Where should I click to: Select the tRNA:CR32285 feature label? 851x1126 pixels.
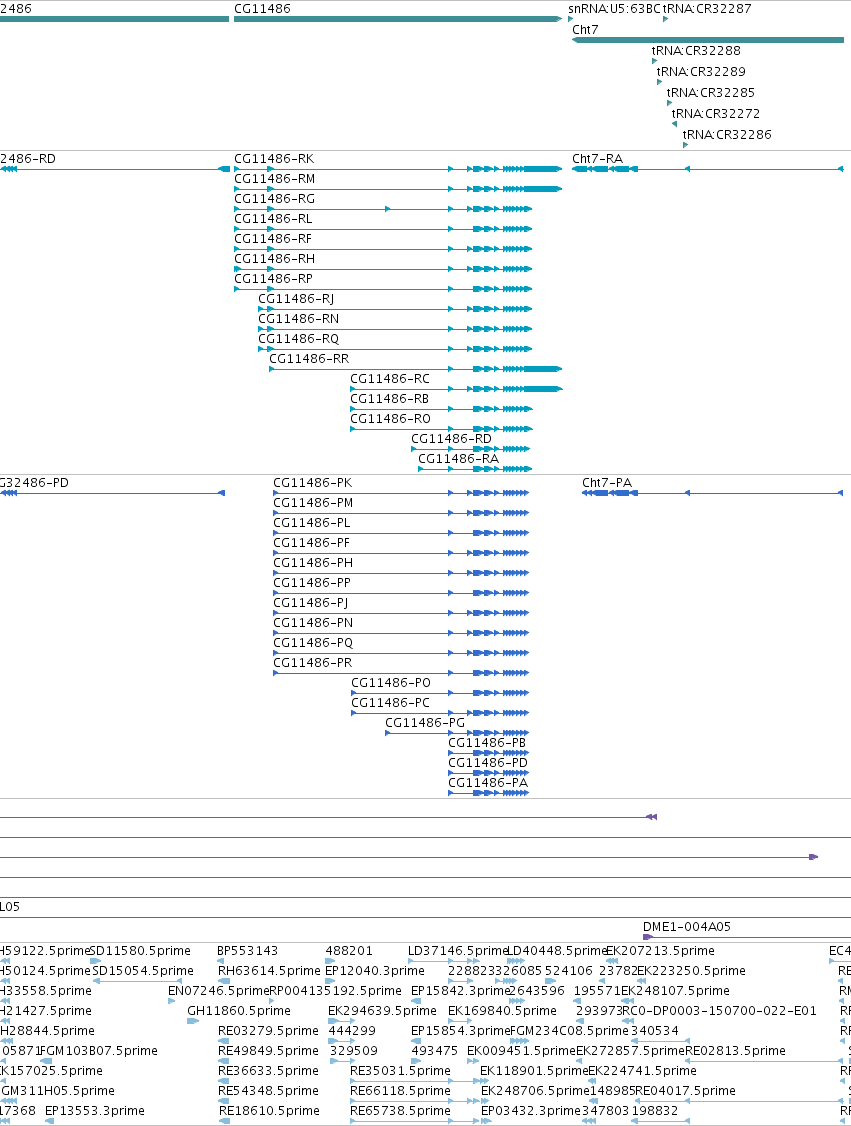coord(711,92)
